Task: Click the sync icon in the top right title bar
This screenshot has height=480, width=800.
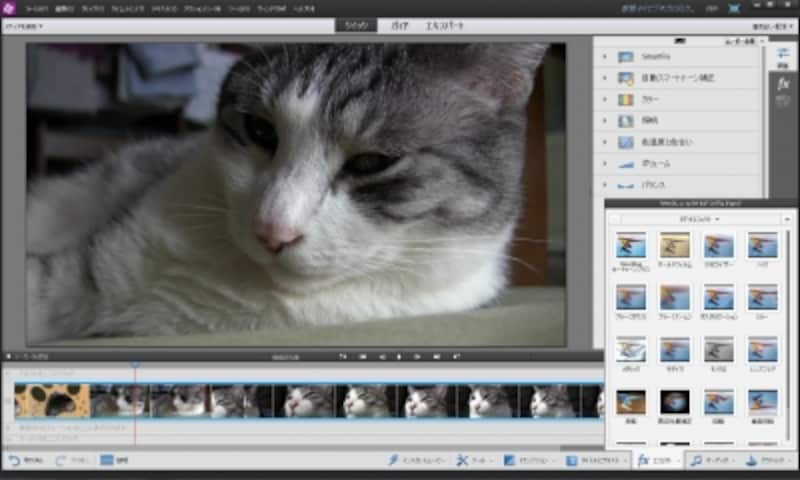Action: pyautogui.click(x=734, y=8)
